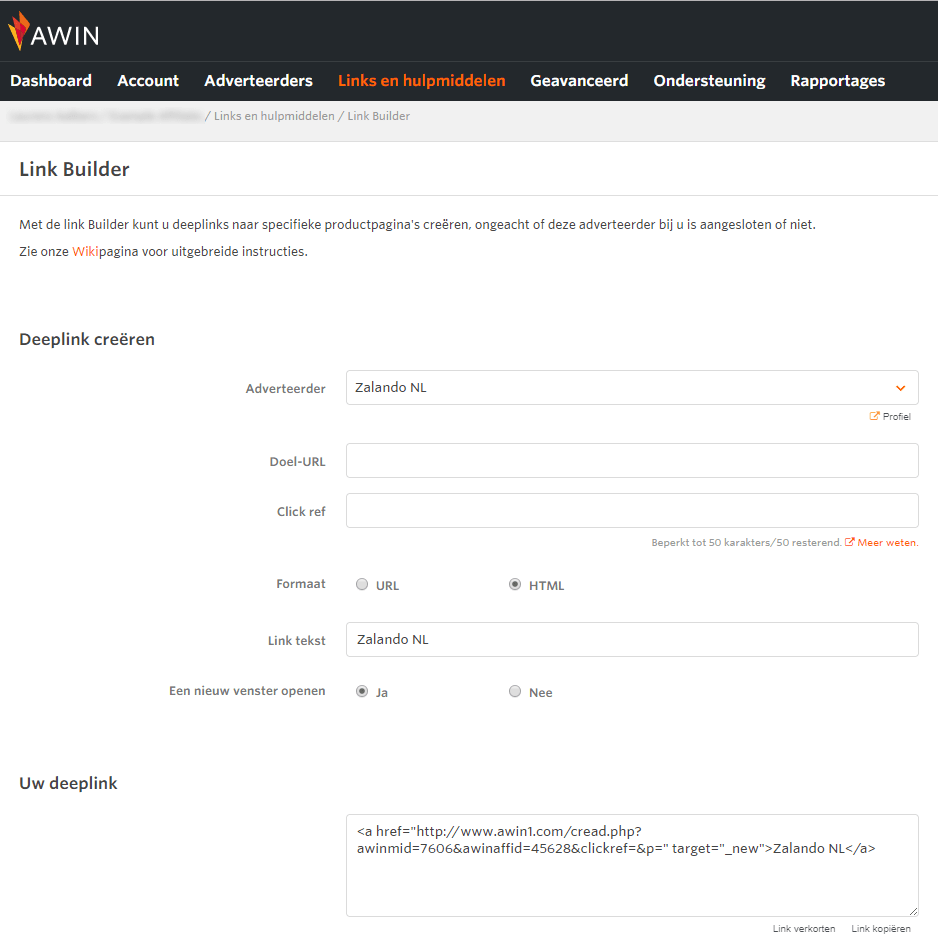Click the Meer weten external link icon
This screenshot has width=938, height=944.
(850, 543)
